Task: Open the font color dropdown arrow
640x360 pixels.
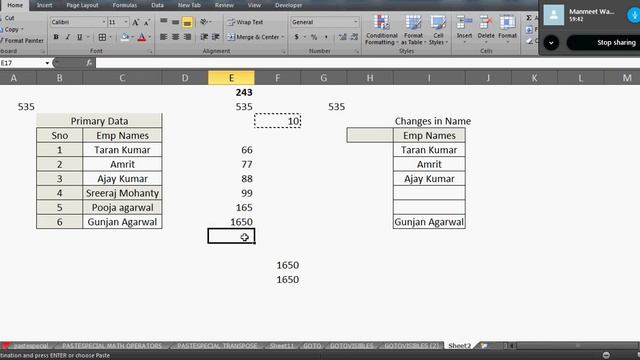Action: [x=150, y=37]
